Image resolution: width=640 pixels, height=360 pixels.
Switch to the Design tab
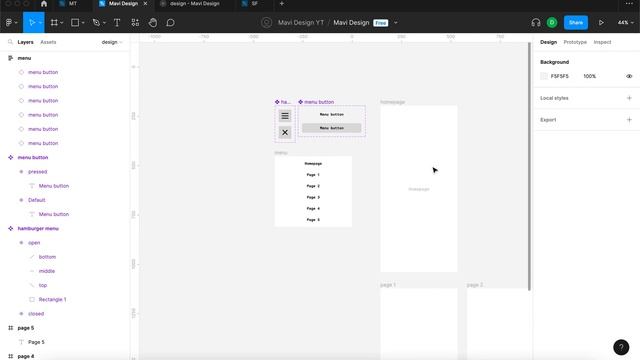pos(548,42)
